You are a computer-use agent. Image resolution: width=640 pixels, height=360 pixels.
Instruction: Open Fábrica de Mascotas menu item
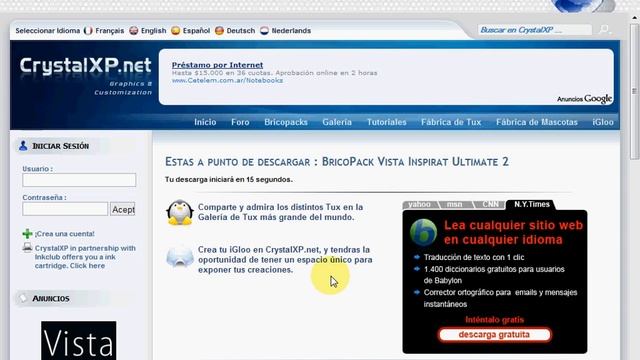tap(537, 122)
